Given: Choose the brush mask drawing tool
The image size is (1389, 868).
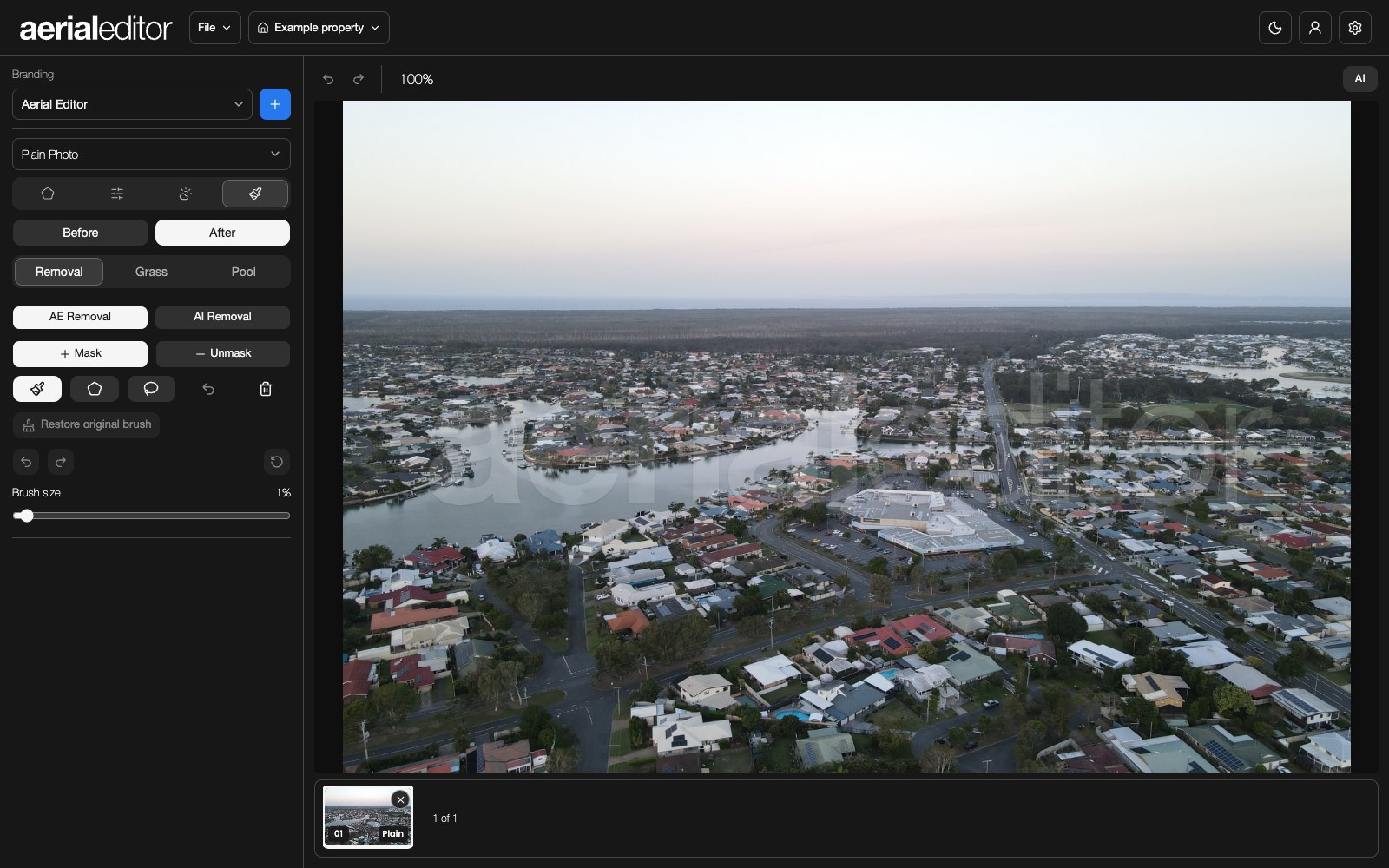Looking at the screenshot, I should coord(37,389).
